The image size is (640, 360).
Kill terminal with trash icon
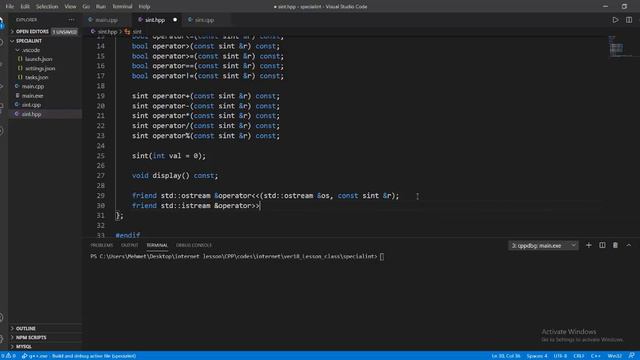click(615, 245)
